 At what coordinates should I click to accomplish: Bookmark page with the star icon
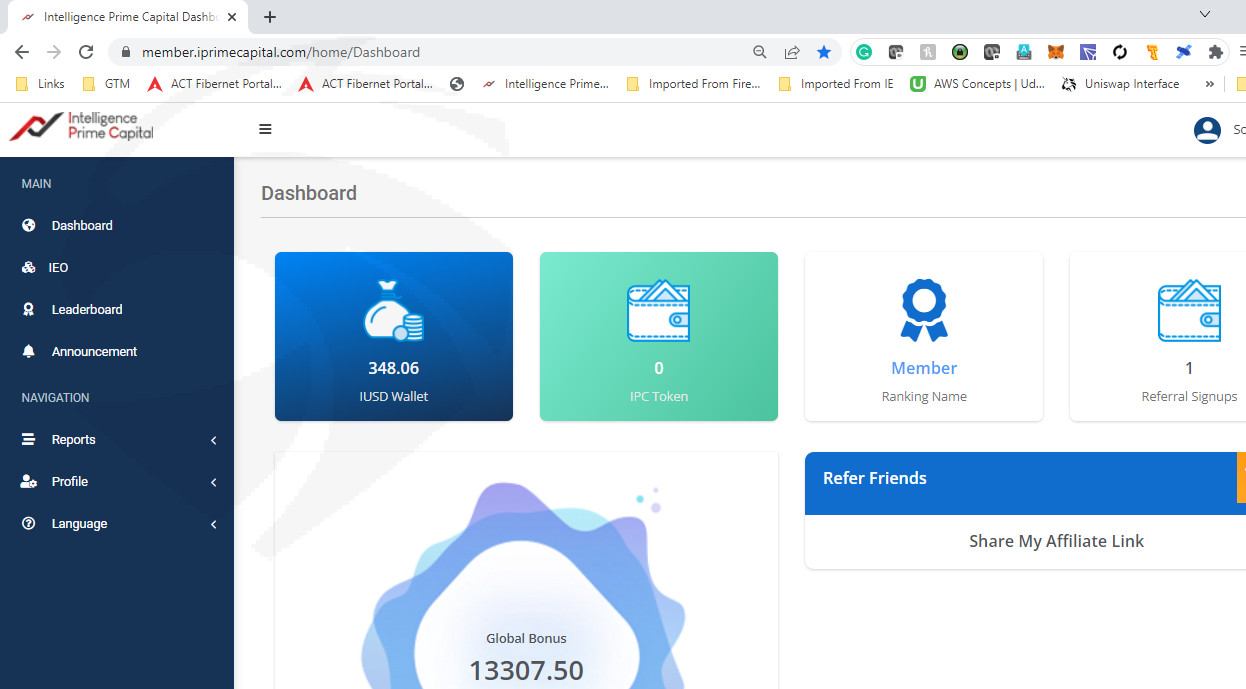click(823, 52)
